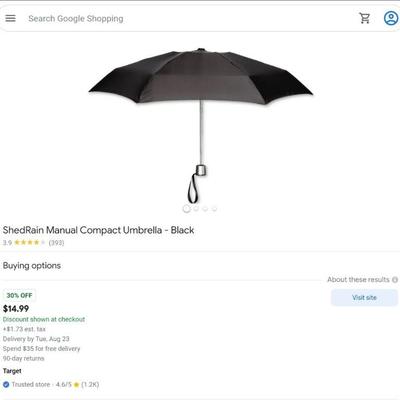This screenshot has width=400, height=400.
Task: Open the account profile icon
Action: coord(391,18)
